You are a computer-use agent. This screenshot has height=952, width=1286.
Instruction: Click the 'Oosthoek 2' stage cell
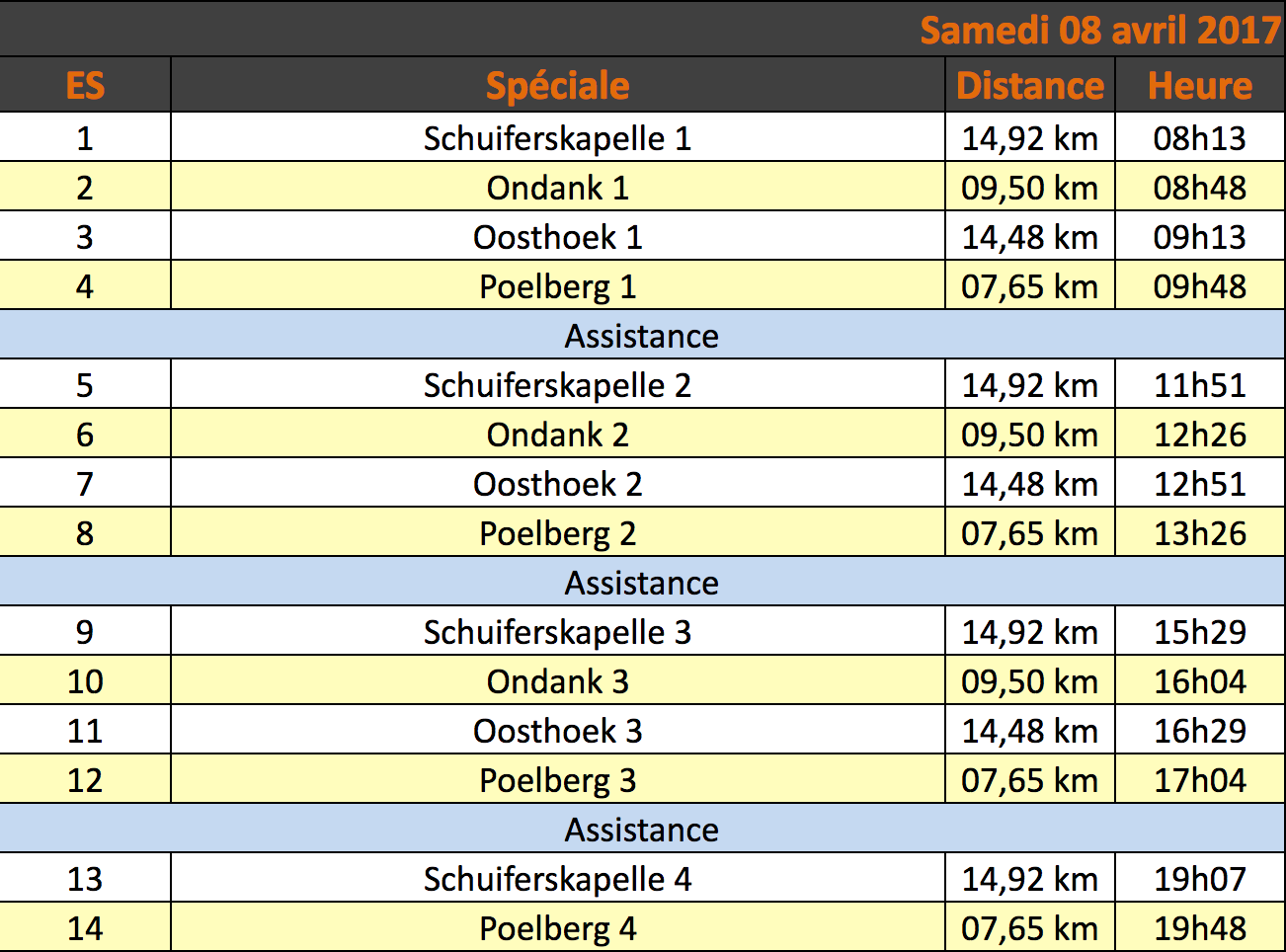coord(558,483)
